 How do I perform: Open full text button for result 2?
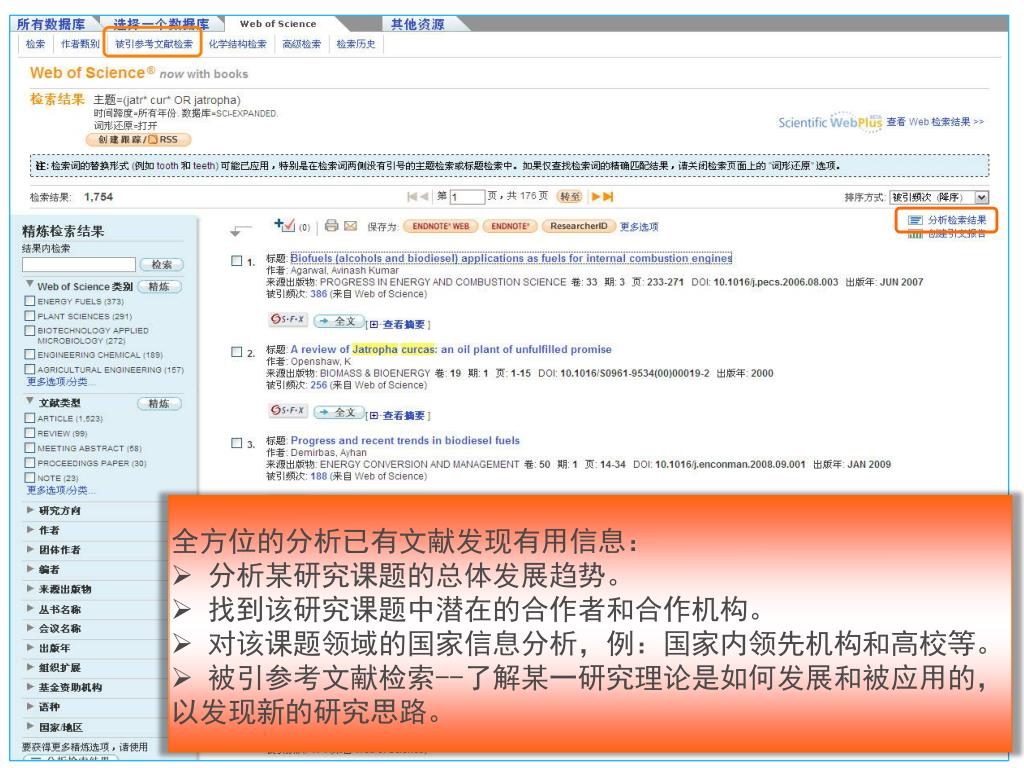click(x=338, y=412)
